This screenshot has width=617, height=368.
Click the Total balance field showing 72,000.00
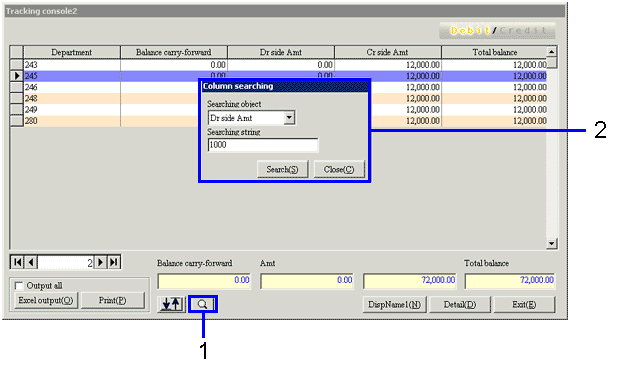point(510,281)
